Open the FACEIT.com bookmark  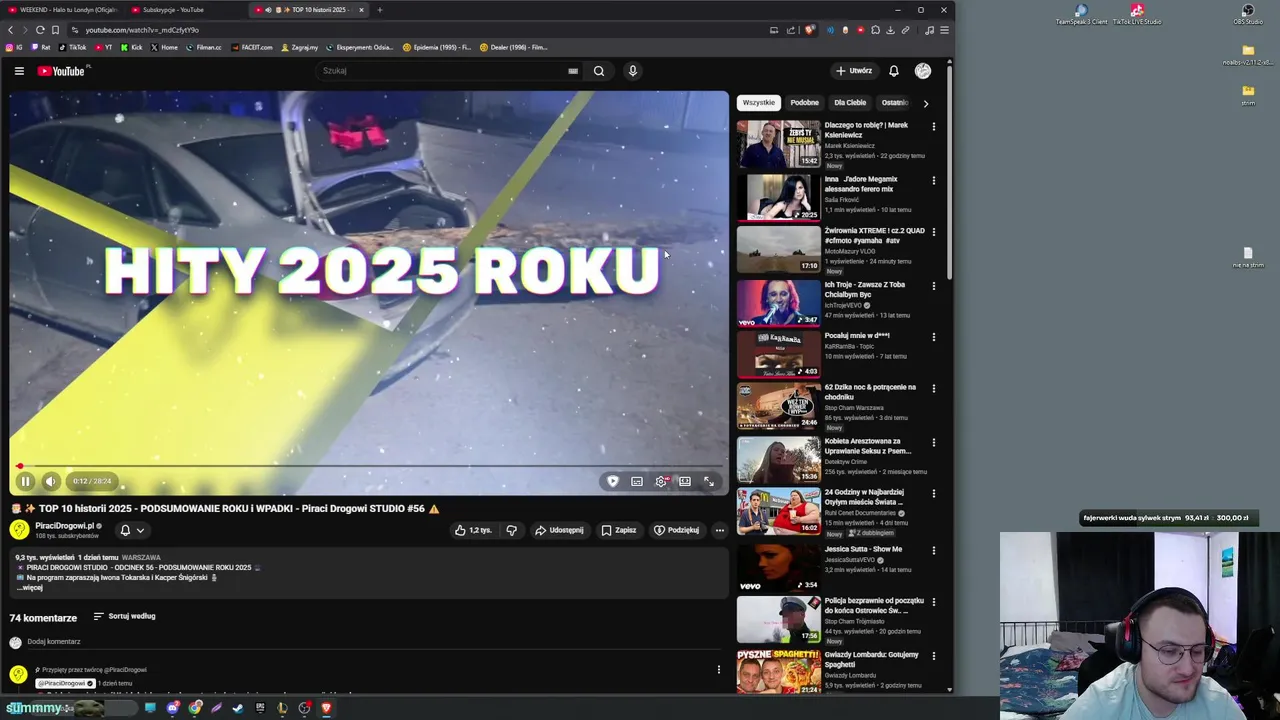(x=251, y=47)
